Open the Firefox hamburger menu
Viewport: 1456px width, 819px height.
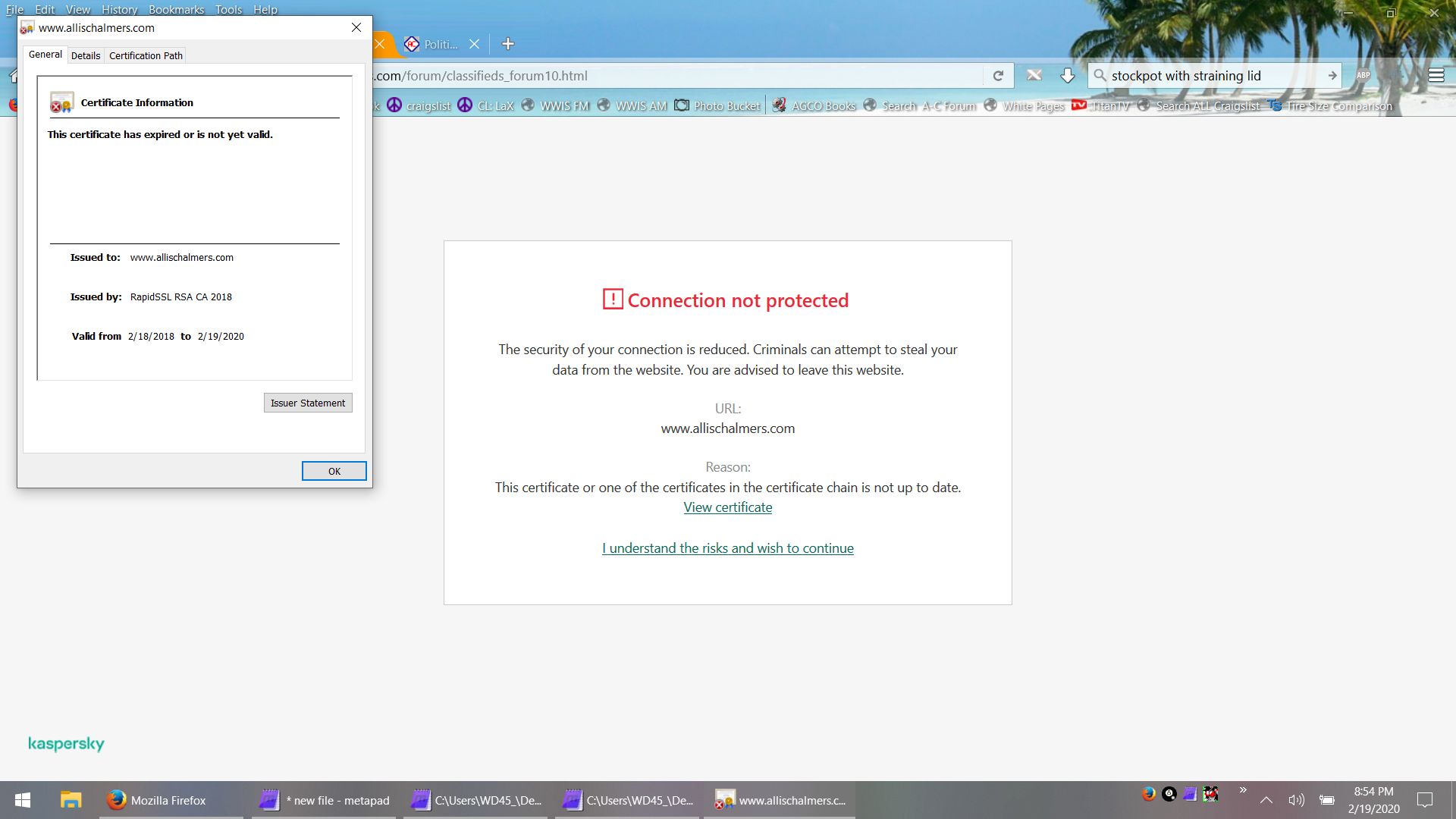pyautogui.click(x=1436, y=76)
